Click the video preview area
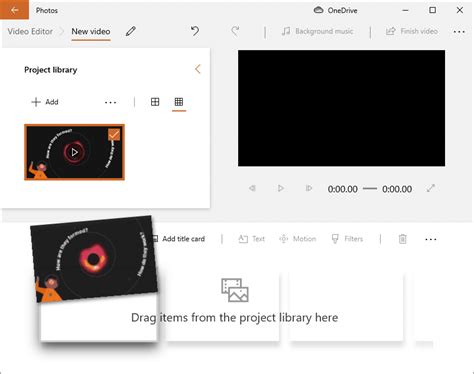The height and width of the screenshot is (374, 474). coord(341,108)
